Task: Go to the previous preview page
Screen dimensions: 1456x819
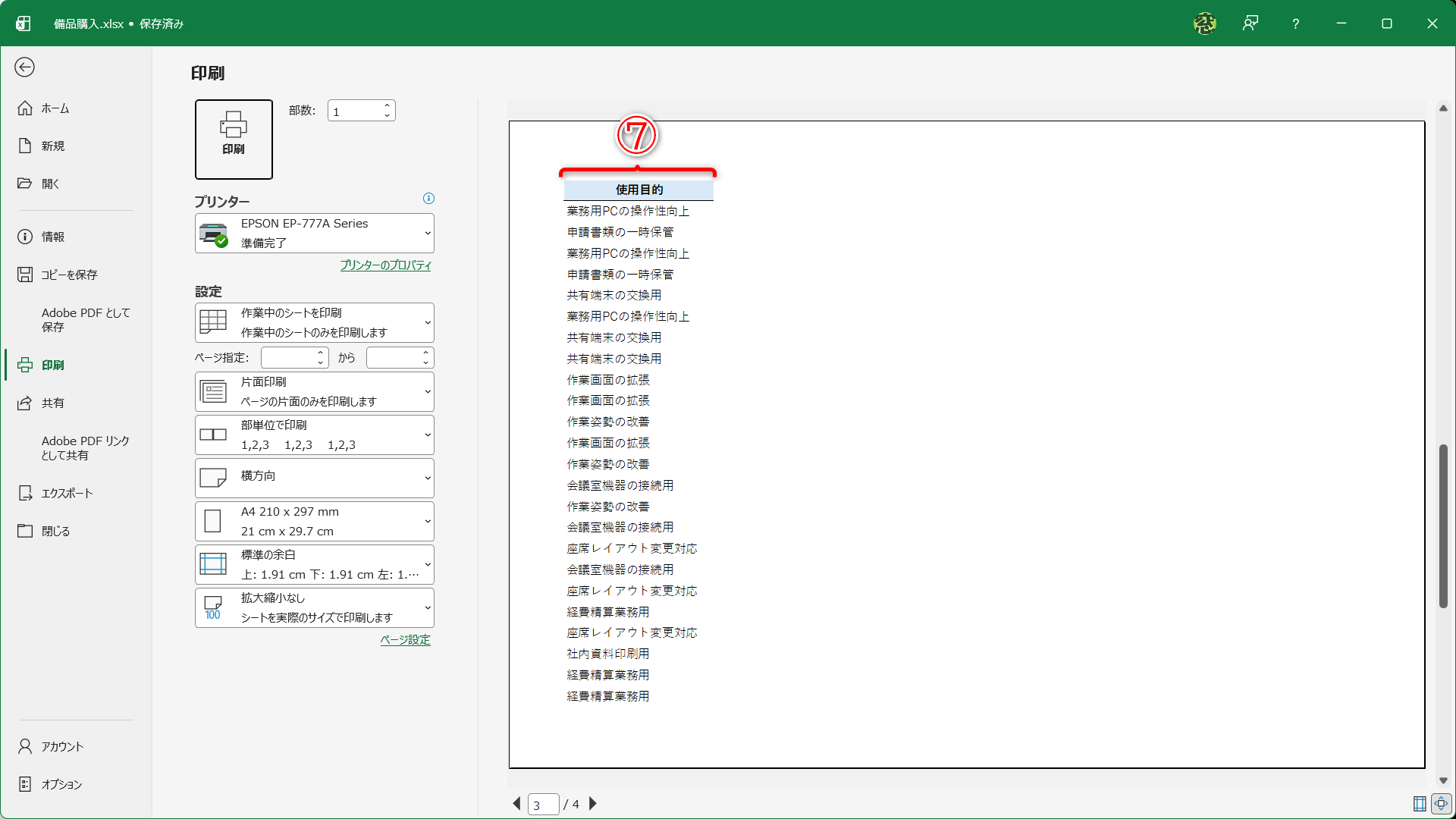Action: click(517, 804)
